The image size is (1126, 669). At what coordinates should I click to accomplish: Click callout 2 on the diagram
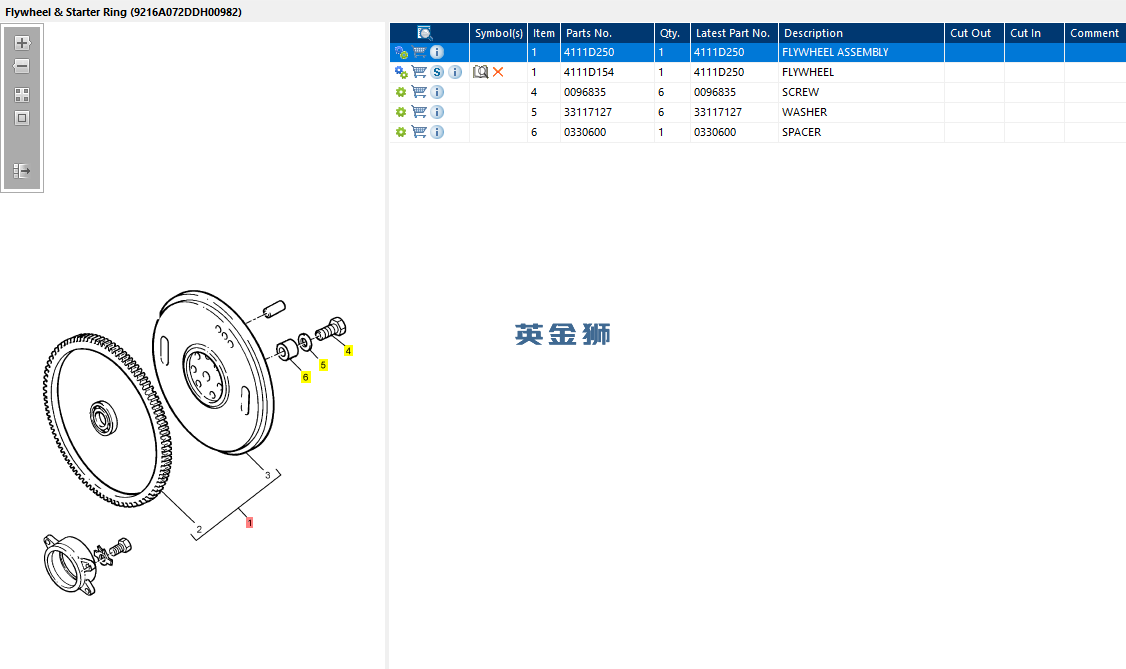(x=199, y=530)
